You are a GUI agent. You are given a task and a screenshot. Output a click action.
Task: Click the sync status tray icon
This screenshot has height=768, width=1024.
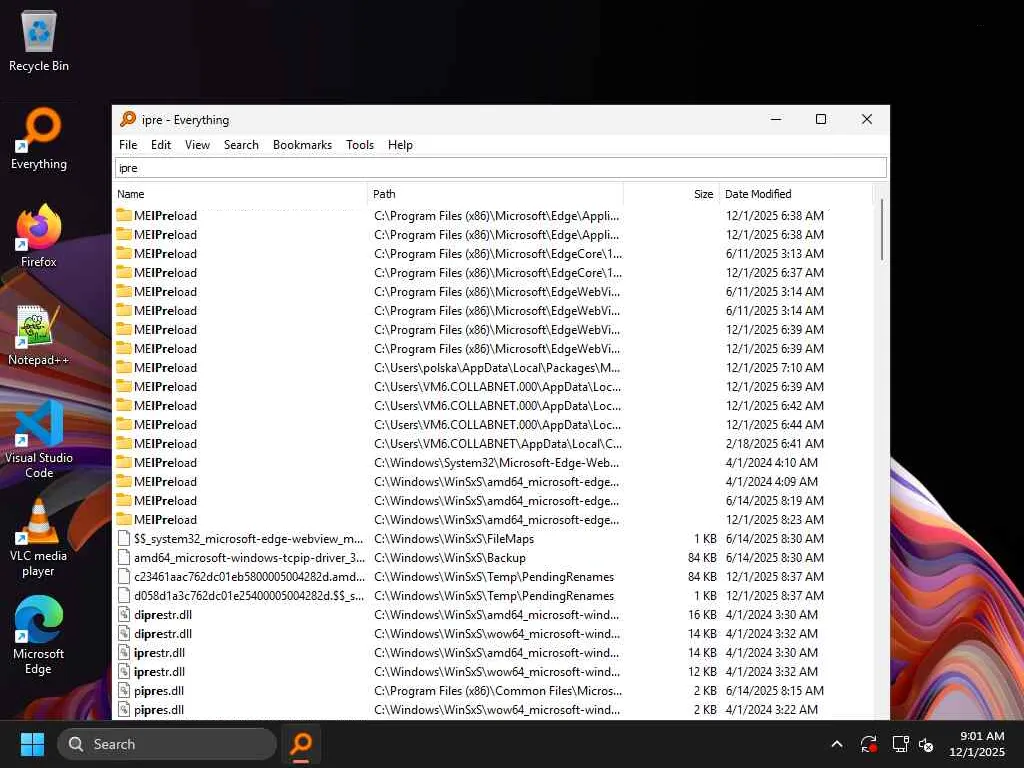(x=869, y=744)
